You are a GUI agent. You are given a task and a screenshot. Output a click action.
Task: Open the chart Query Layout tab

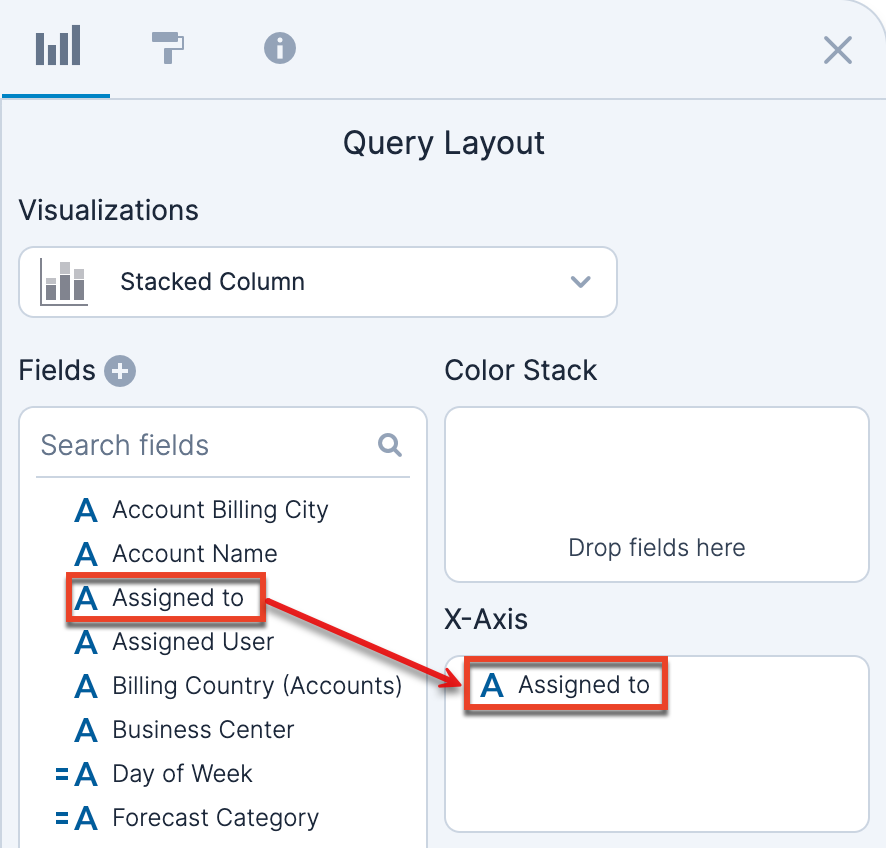[57, 48]
